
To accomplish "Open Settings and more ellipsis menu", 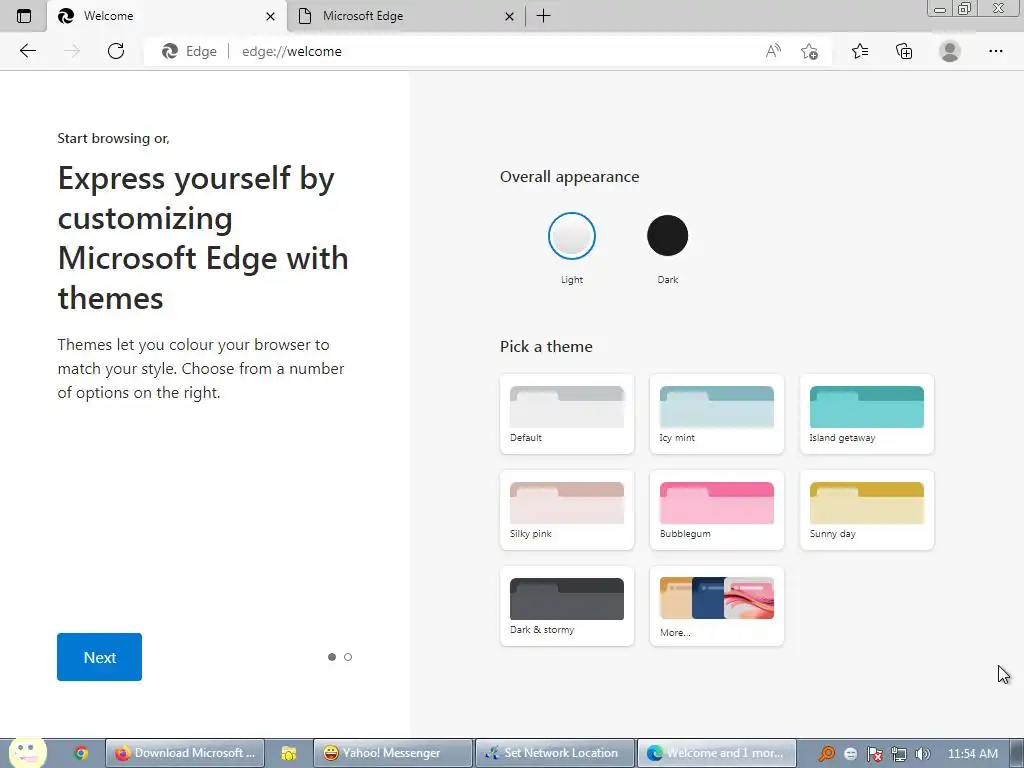I will [995, 51].
